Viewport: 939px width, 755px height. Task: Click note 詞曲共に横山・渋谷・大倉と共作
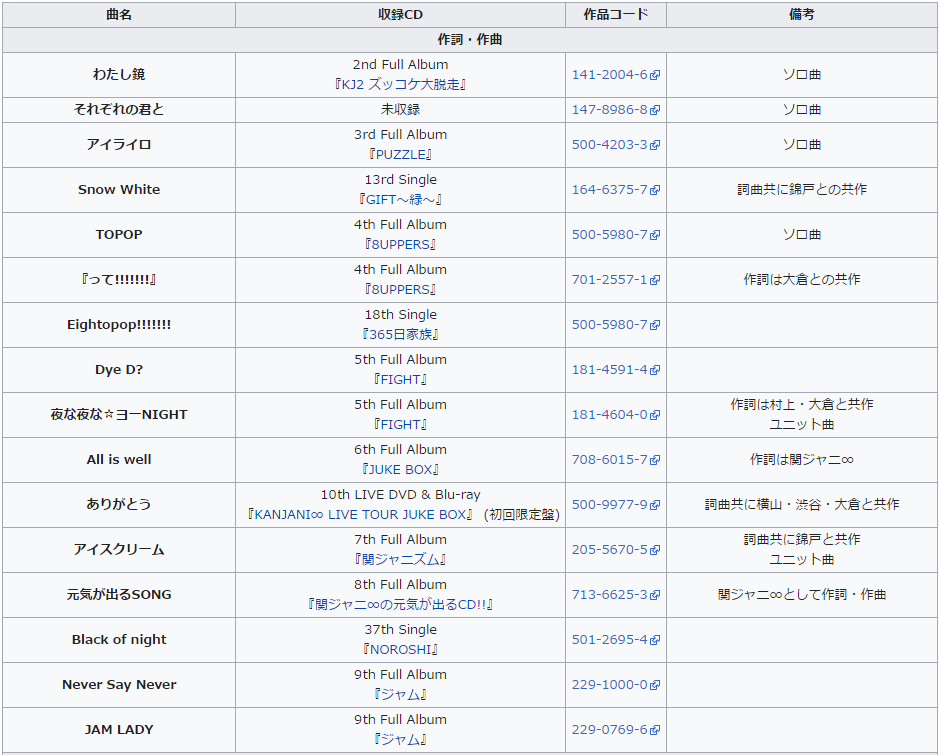tap(802, 504)
